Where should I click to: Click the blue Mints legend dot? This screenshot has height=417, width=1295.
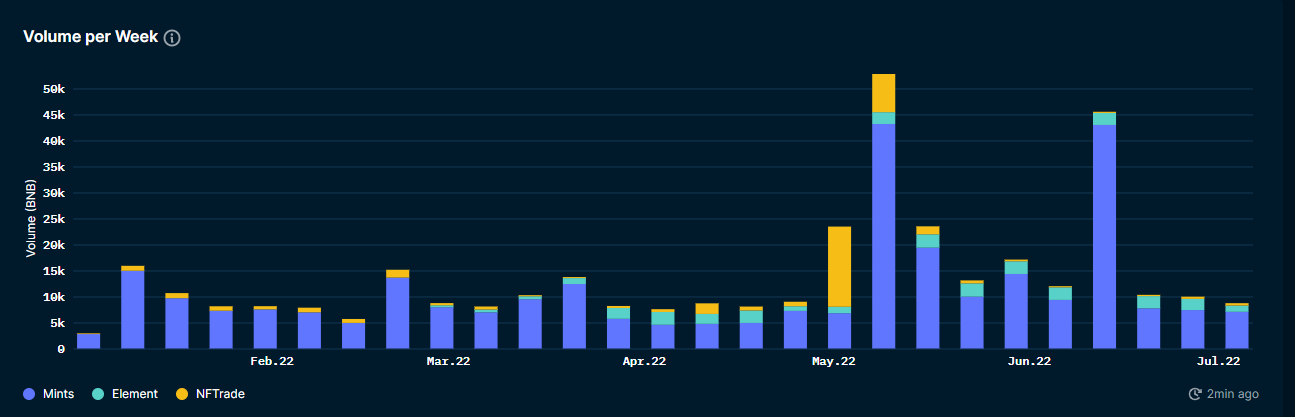click(31, 394)
